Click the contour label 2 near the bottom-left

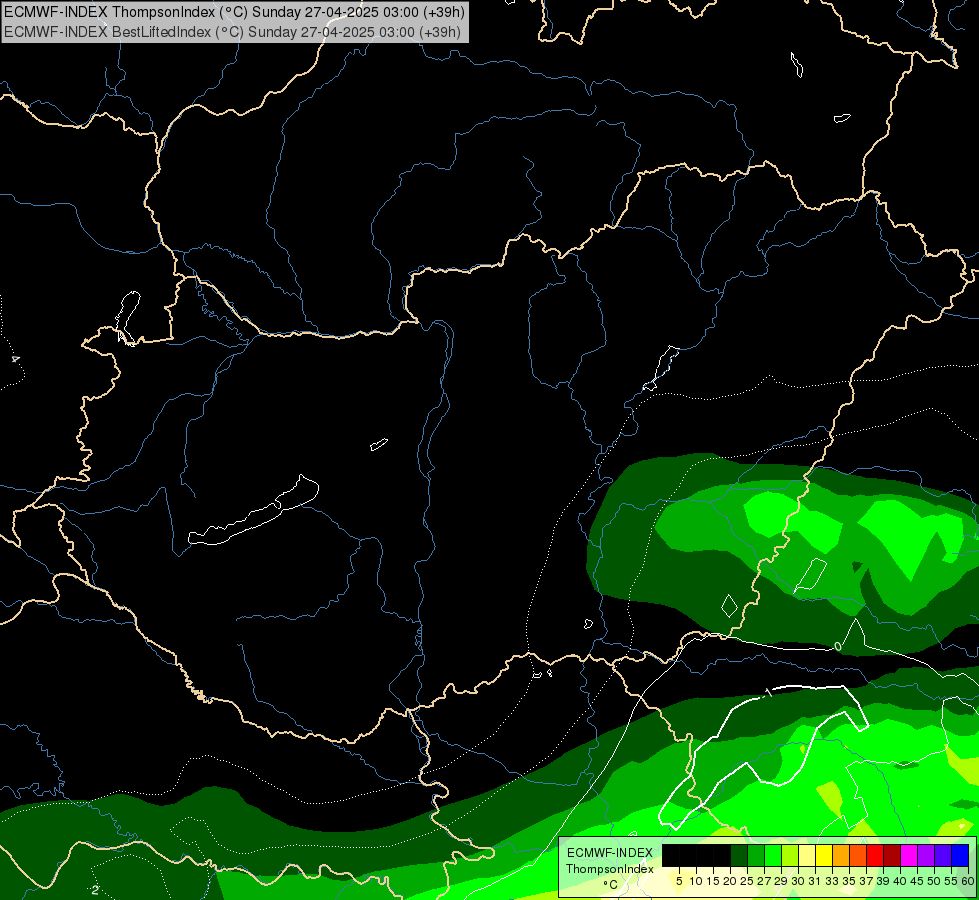pyautogui.click(x=95, y=890)
